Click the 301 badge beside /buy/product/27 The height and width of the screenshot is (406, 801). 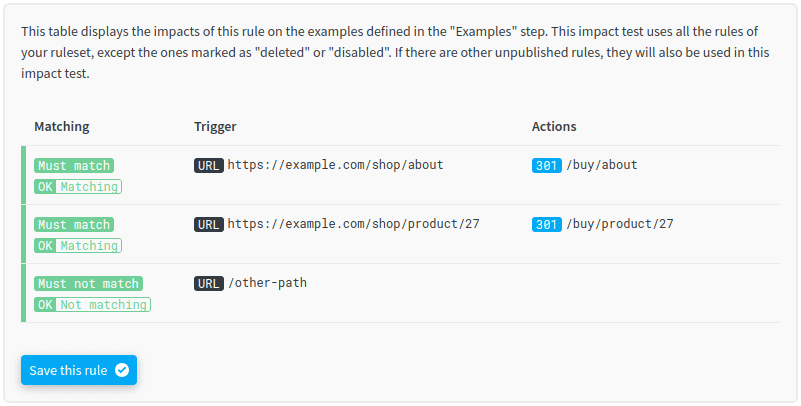pyautogui.click(x=546, y=225)
